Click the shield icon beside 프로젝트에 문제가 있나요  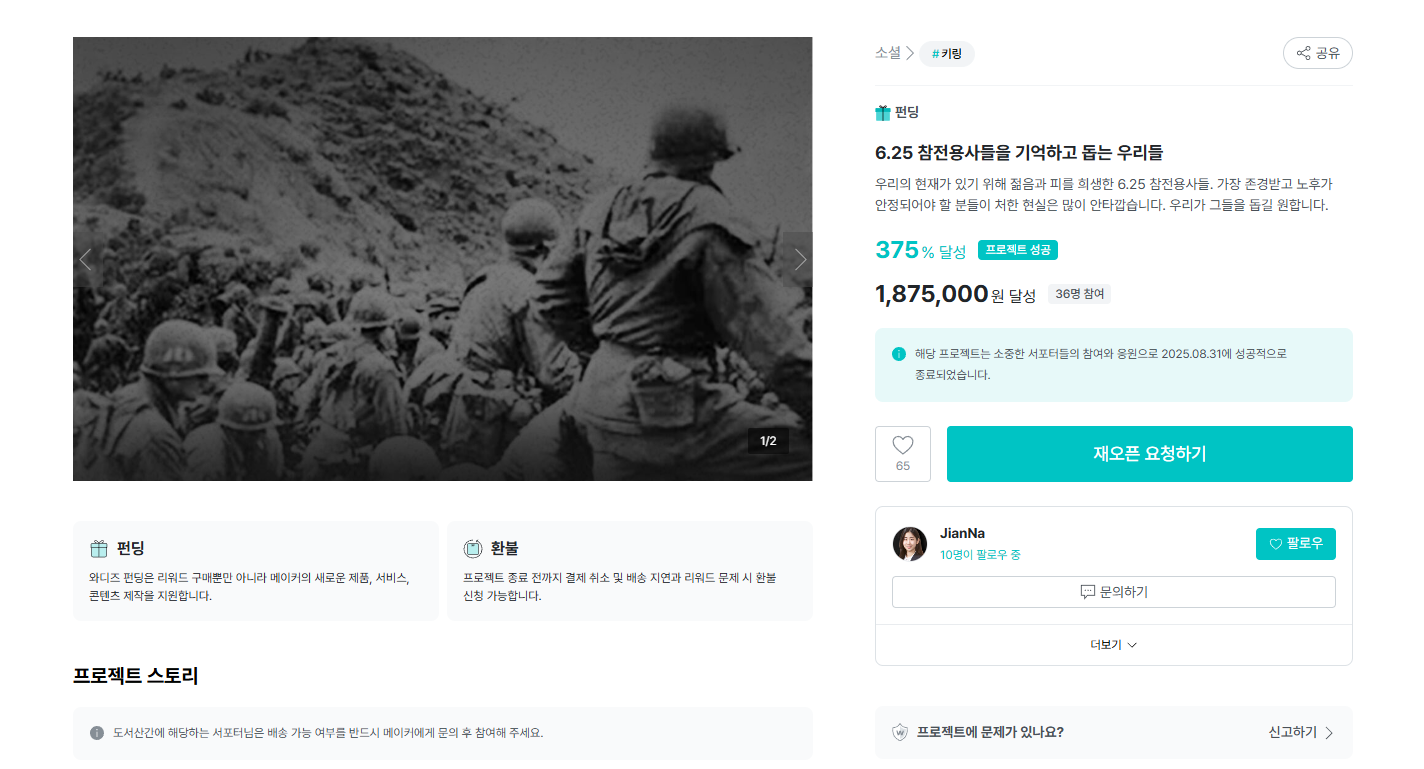pyautogui.click(x=900, y=733)
